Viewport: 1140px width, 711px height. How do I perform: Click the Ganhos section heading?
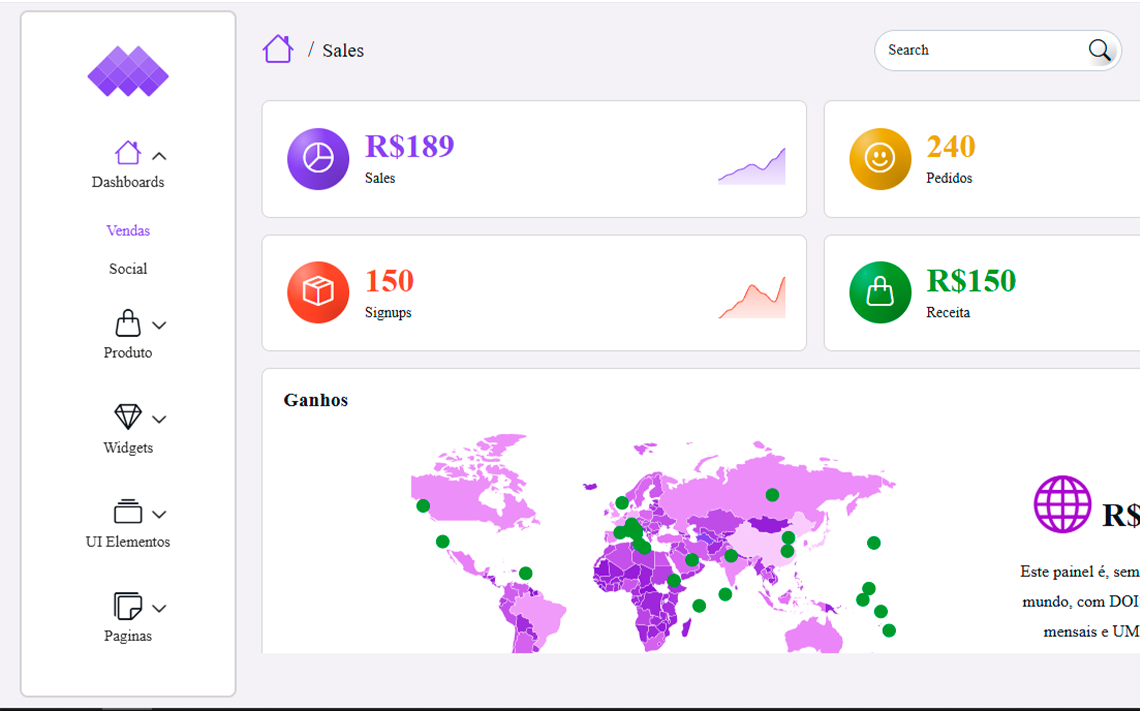(316, 400)
